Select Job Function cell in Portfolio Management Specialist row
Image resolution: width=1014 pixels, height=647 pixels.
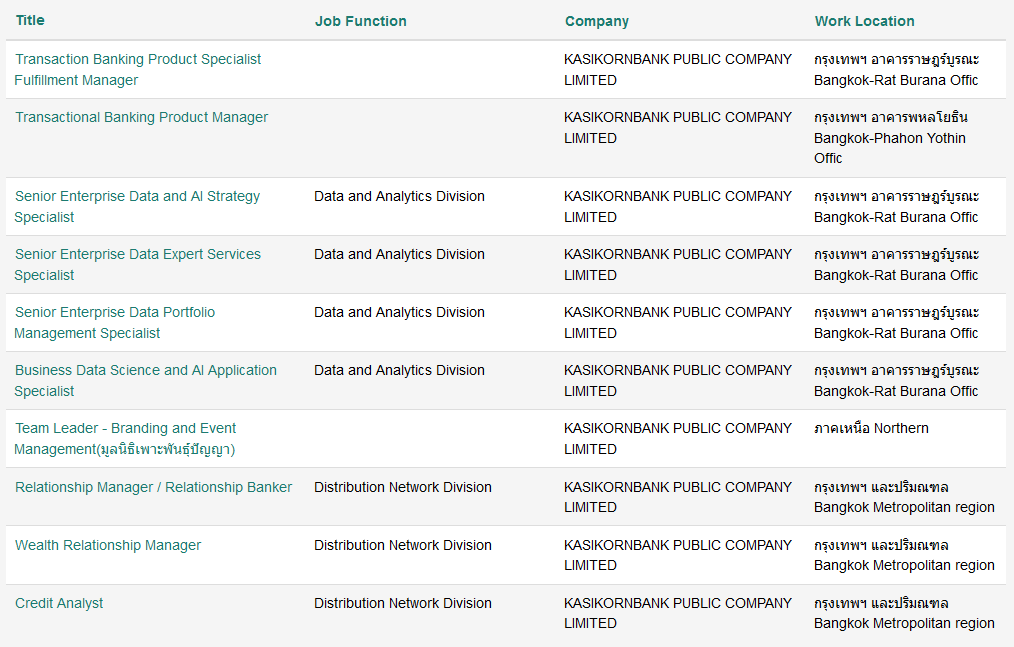399,313
